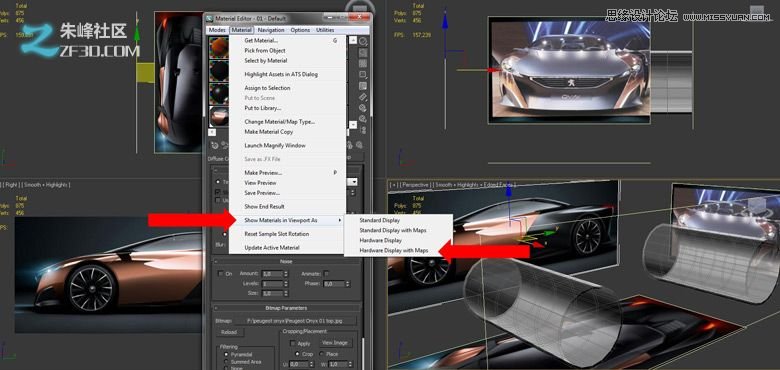This screenshot has height=370, width=780.
Task: Click Put Material to Scene icon
Action: [225, 145]
